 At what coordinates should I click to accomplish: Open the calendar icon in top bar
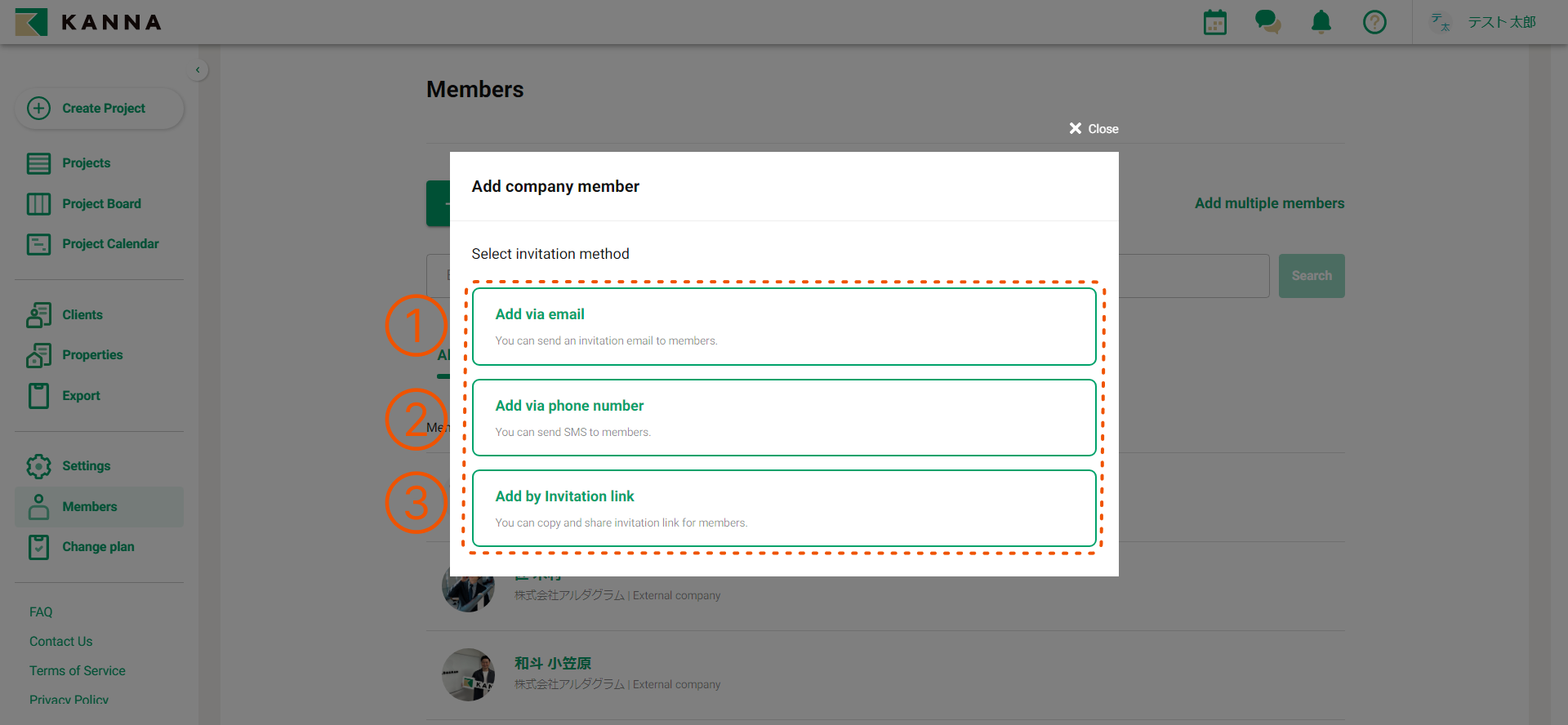coord(1214,22)
